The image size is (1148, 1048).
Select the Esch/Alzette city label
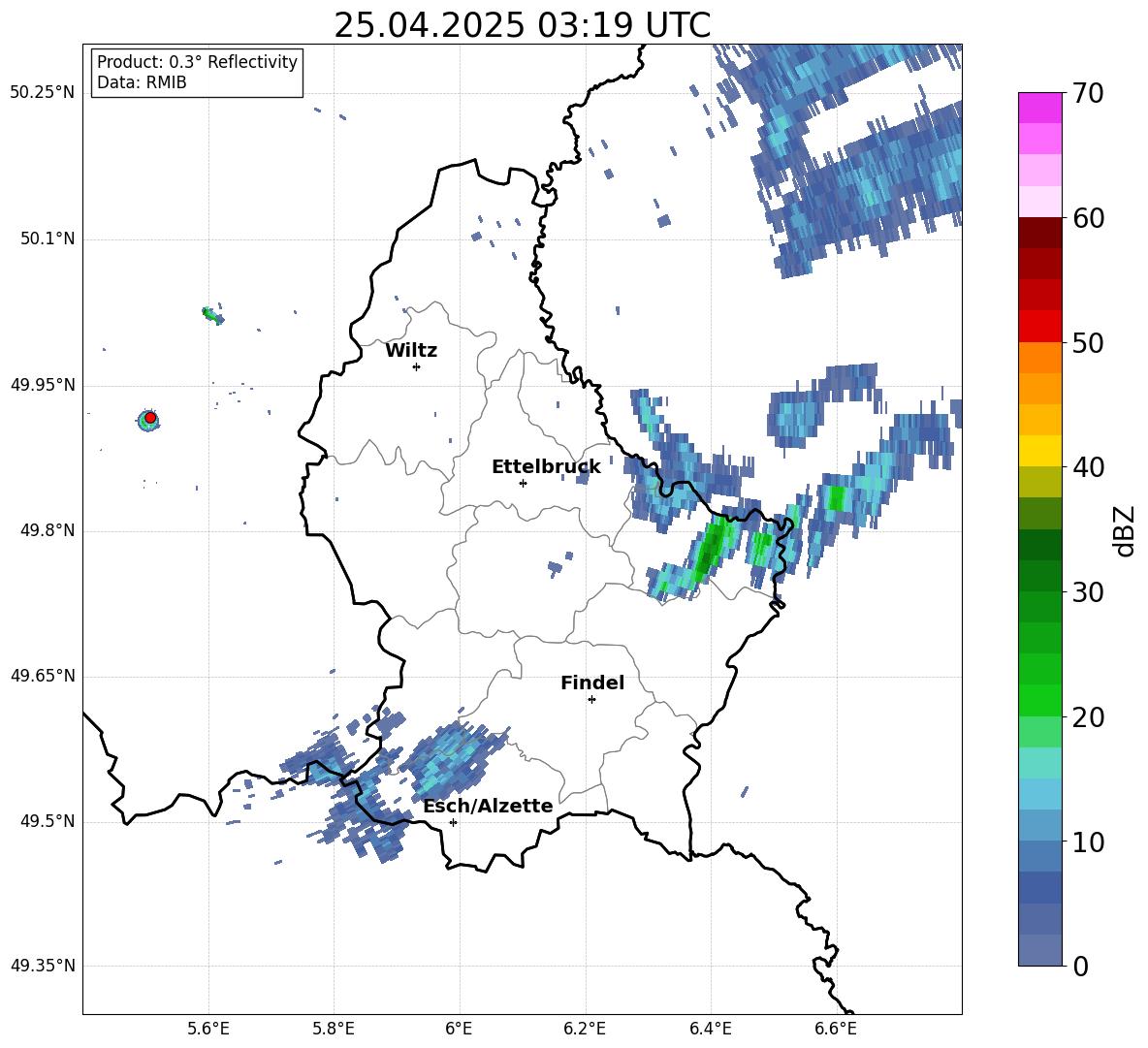click(x=488, y=806)
